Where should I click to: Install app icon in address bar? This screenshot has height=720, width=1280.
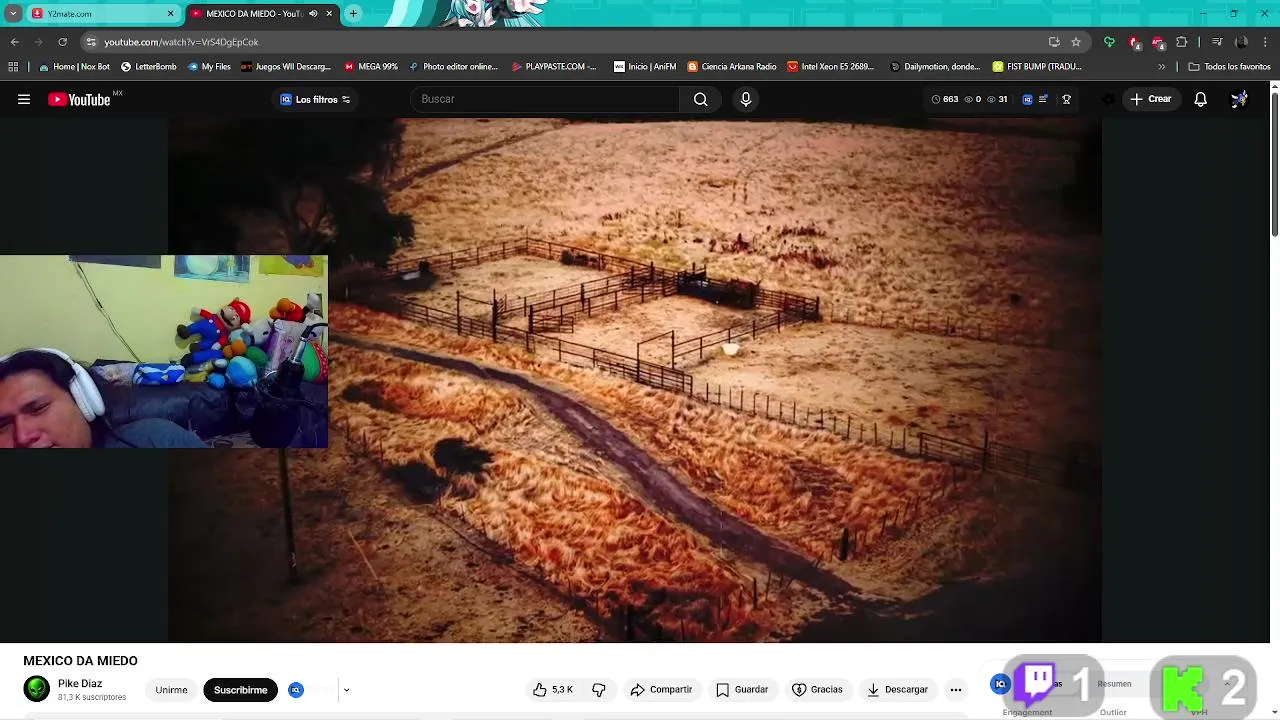point(1054,42)
